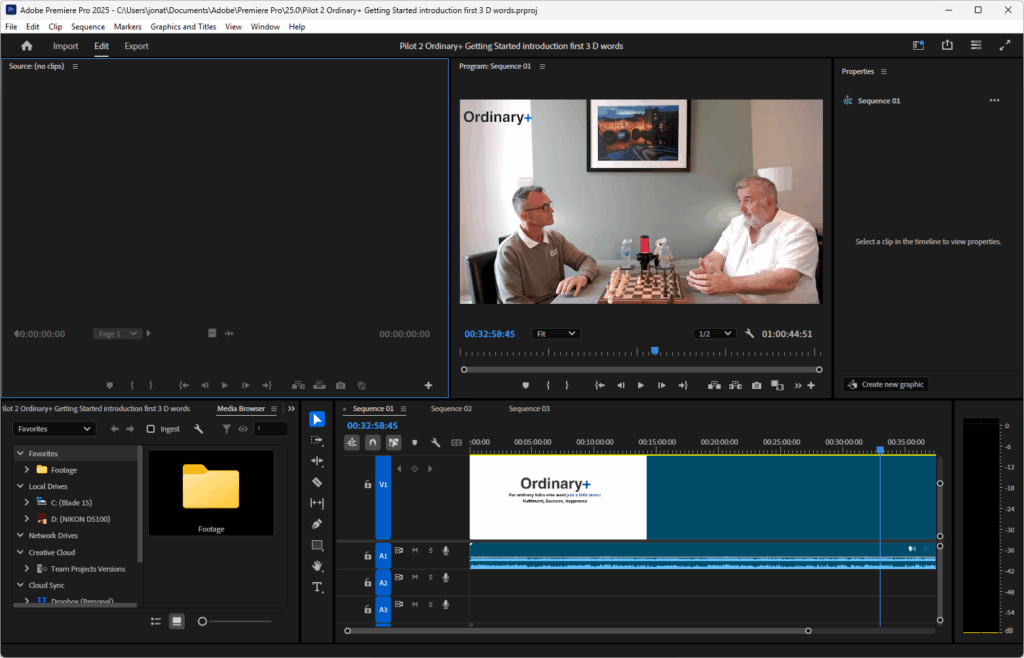Open Comparison View in Program Monitor
This screenshot has height=658, width=1024.
click(x=777, y=385)
